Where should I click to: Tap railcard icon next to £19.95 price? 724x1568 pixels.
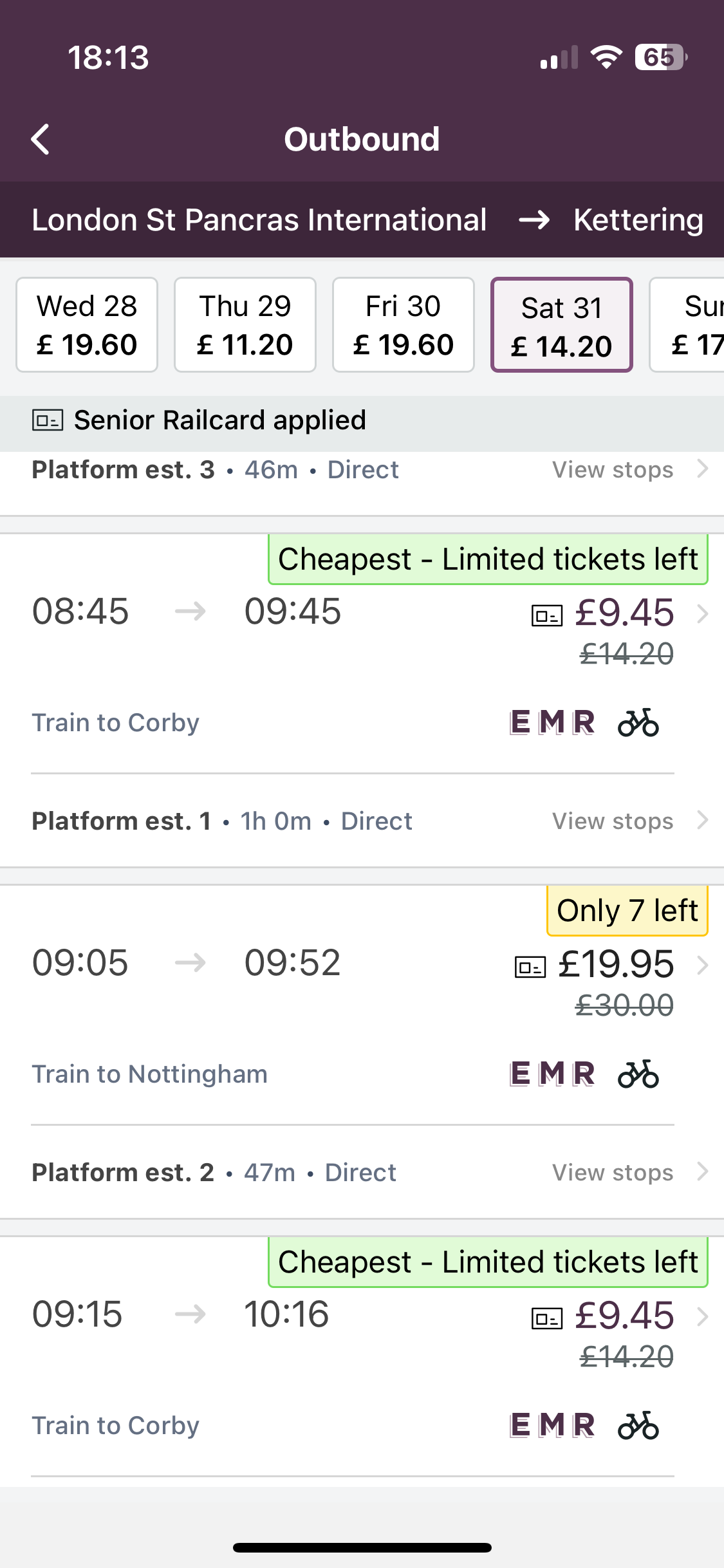click(x=530, y=966)
